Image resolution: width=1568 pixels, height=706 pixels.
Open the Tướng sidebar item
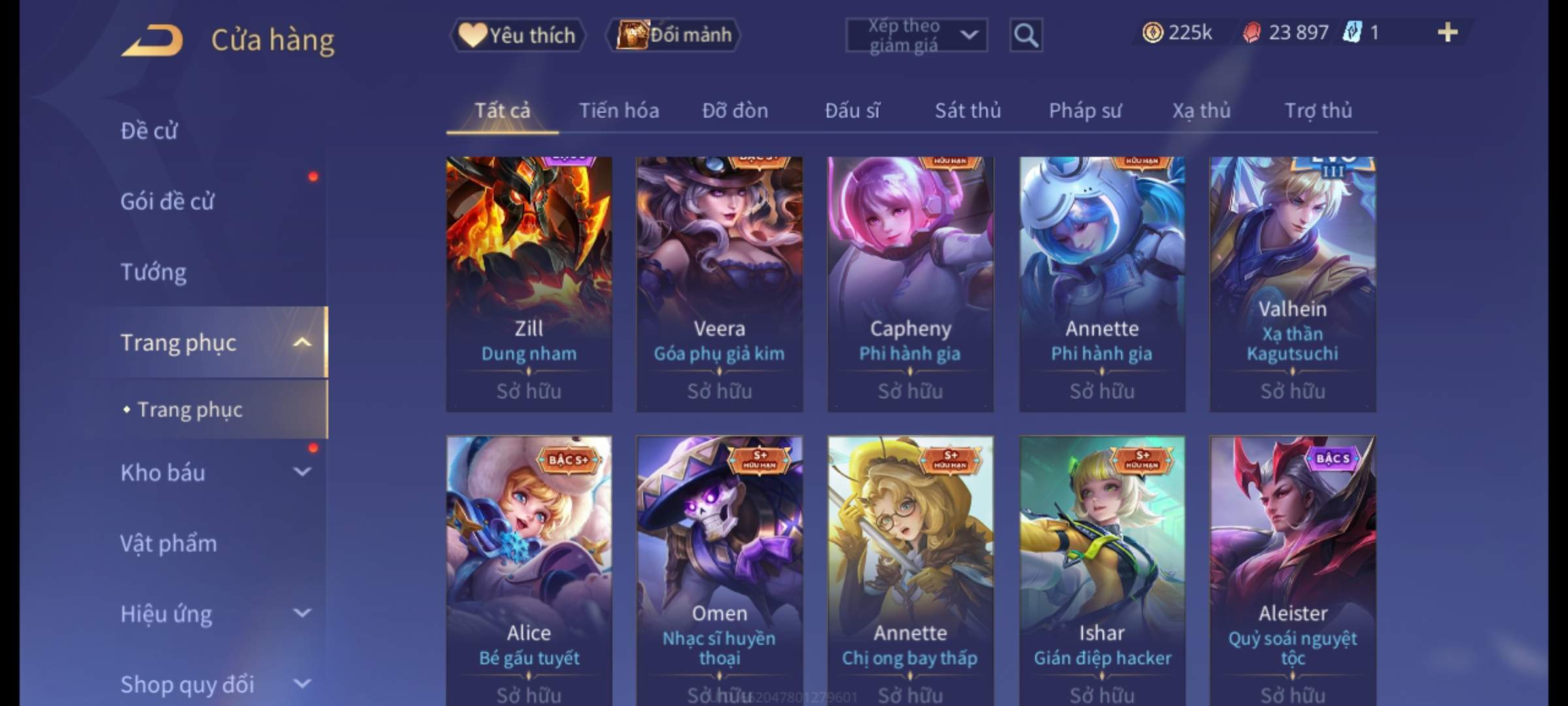click(x=153, y=272)
